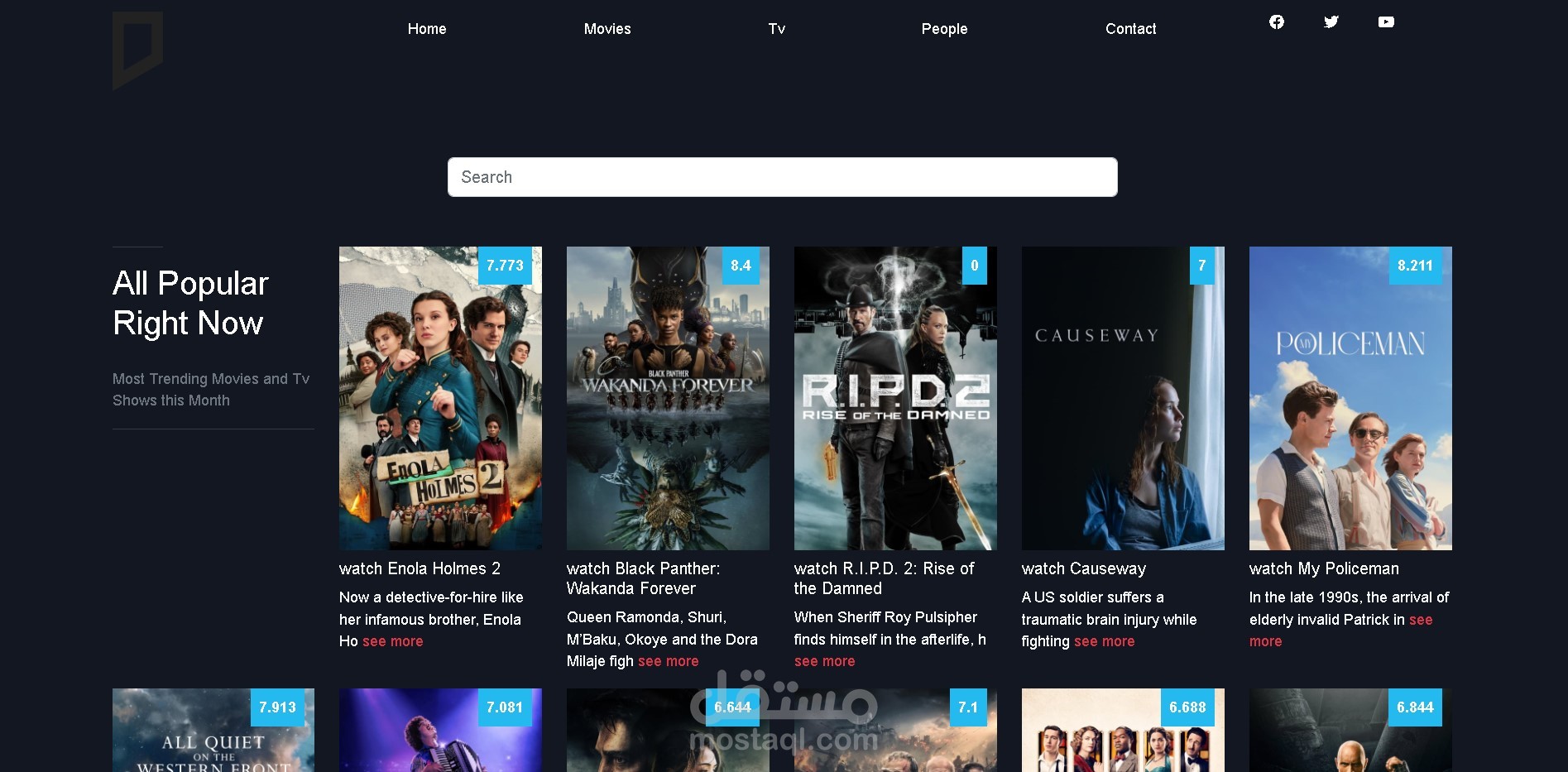The width and height of the screenshot is (1568, 772).
Task: Click Most Trending Movies and Tv Shows text
Action: click(211, 389)
